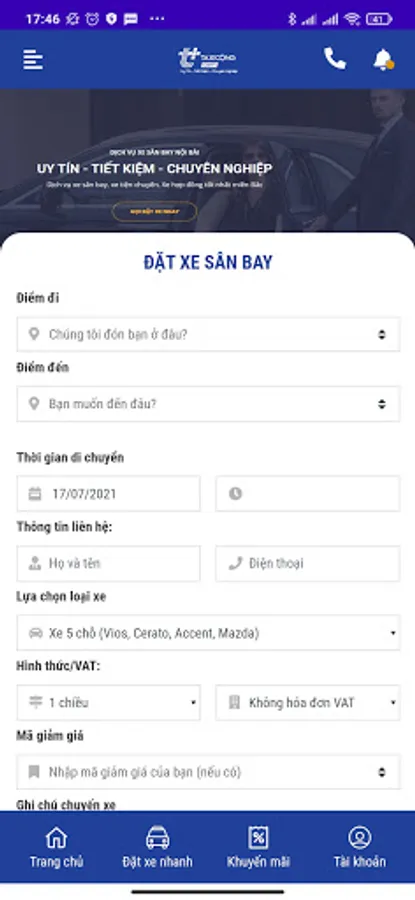Click the date field 17/07/2021
Screen dimensions: 415x900
point(108,494)
